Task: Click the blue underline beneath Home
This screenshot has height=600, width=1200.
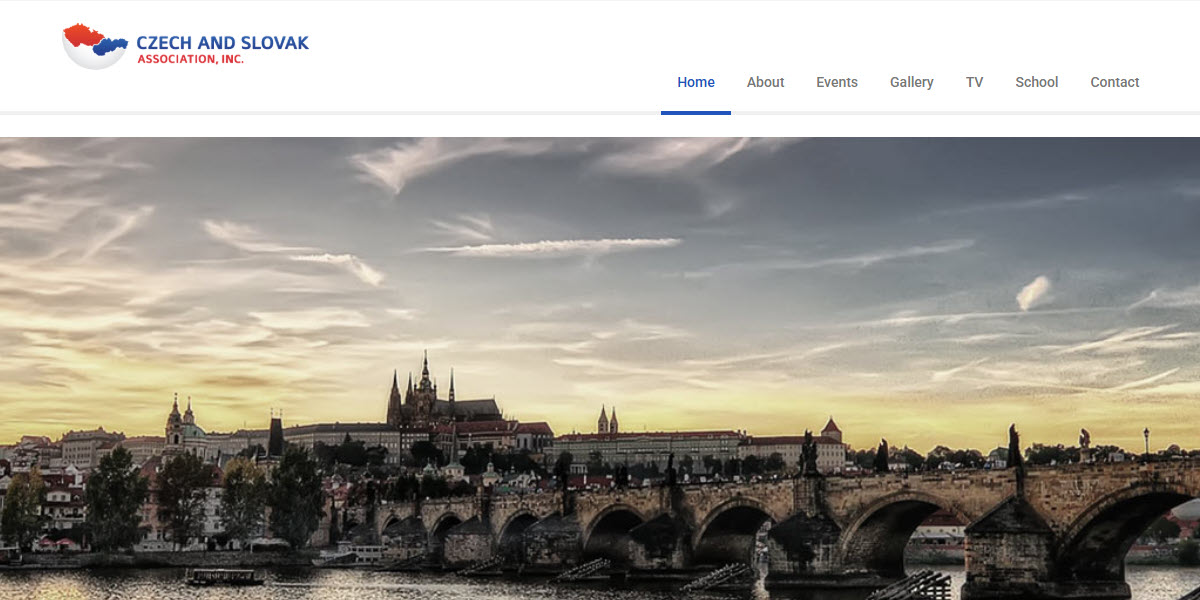Action: click(x=696, y=113)
